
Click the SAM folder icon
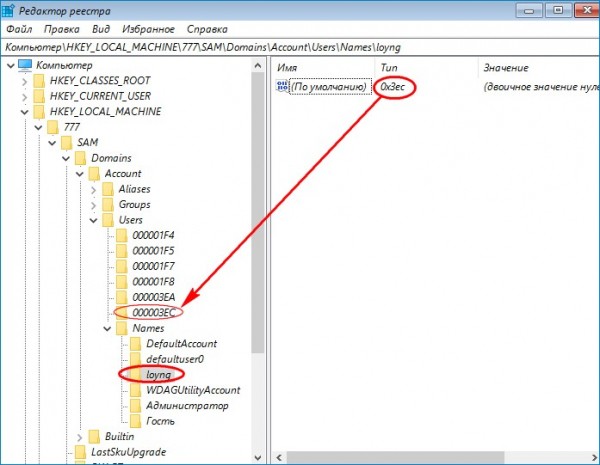coord(67,142)
